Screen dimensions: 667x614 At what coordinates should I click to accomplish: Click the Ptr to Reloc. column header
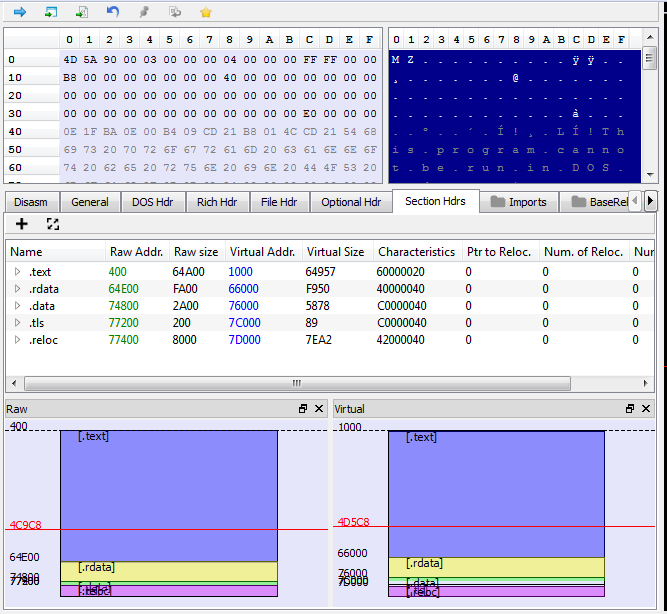pyautogui.click(x=499, y=252)
